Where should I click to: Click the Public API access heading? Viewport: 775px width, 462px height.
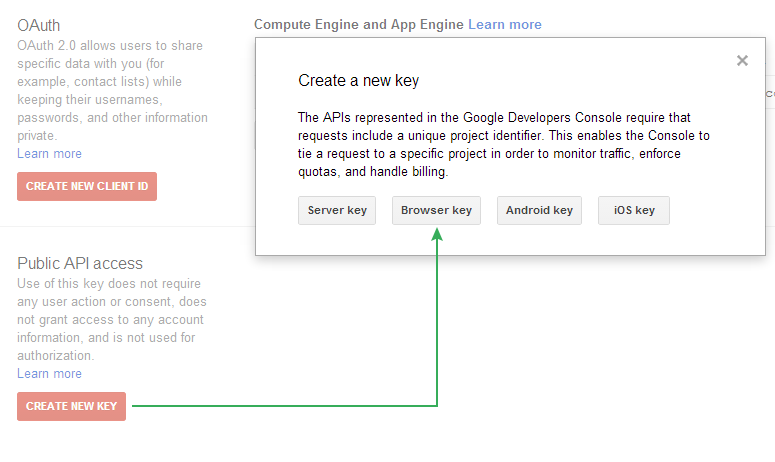click(x=80, y=263)
